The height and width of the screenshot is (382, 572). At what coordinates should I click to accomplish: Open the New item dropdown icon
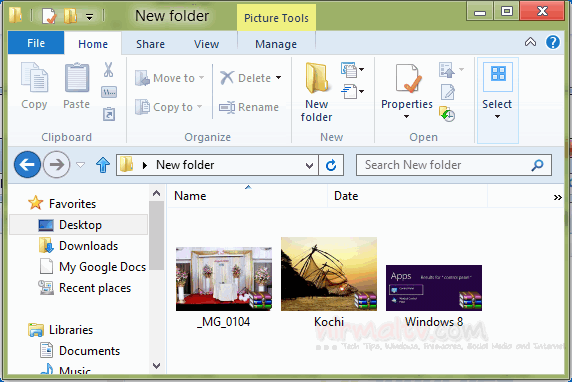point(352,69)
